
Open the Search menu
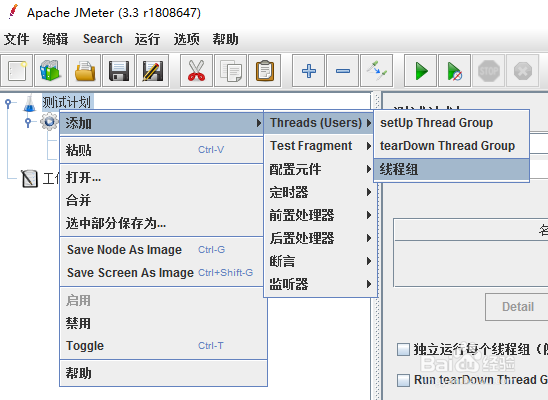pyautogui.click(x=103, y=39)
